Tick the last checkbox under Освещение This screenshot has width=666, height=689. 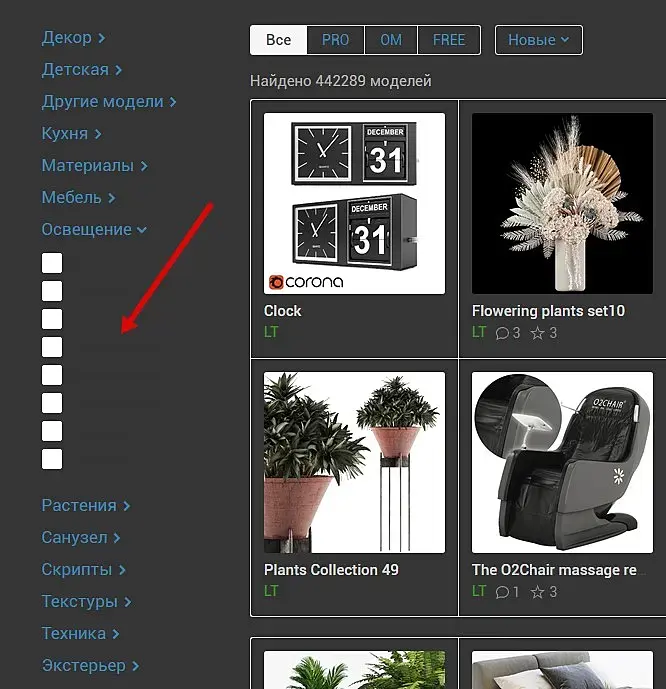(52, 459)
